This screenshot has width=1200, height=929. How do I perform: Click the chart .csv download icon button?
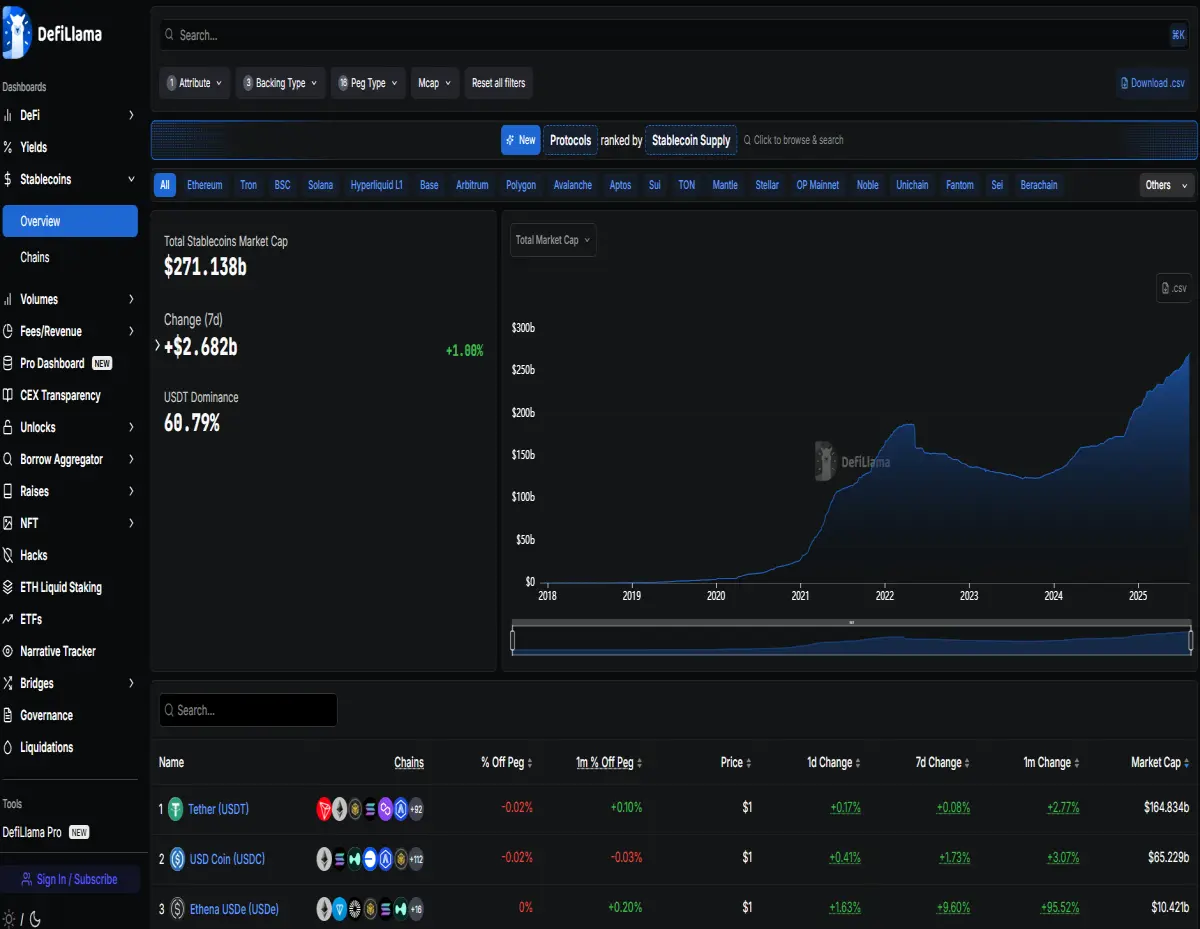tap(1174, 288)
